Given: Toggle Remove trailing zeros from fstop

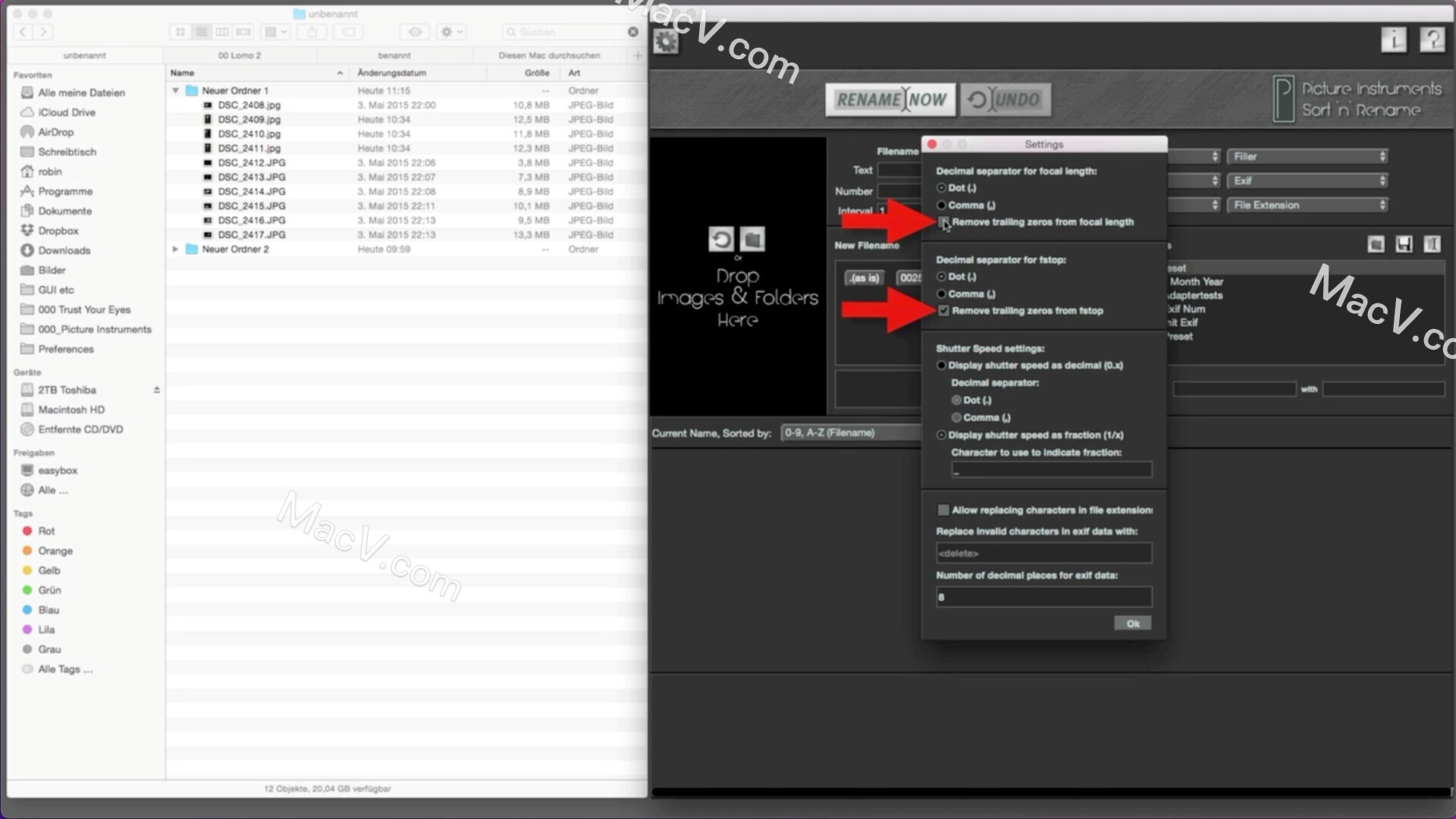Looking at the screenshot, I should 942,310.
